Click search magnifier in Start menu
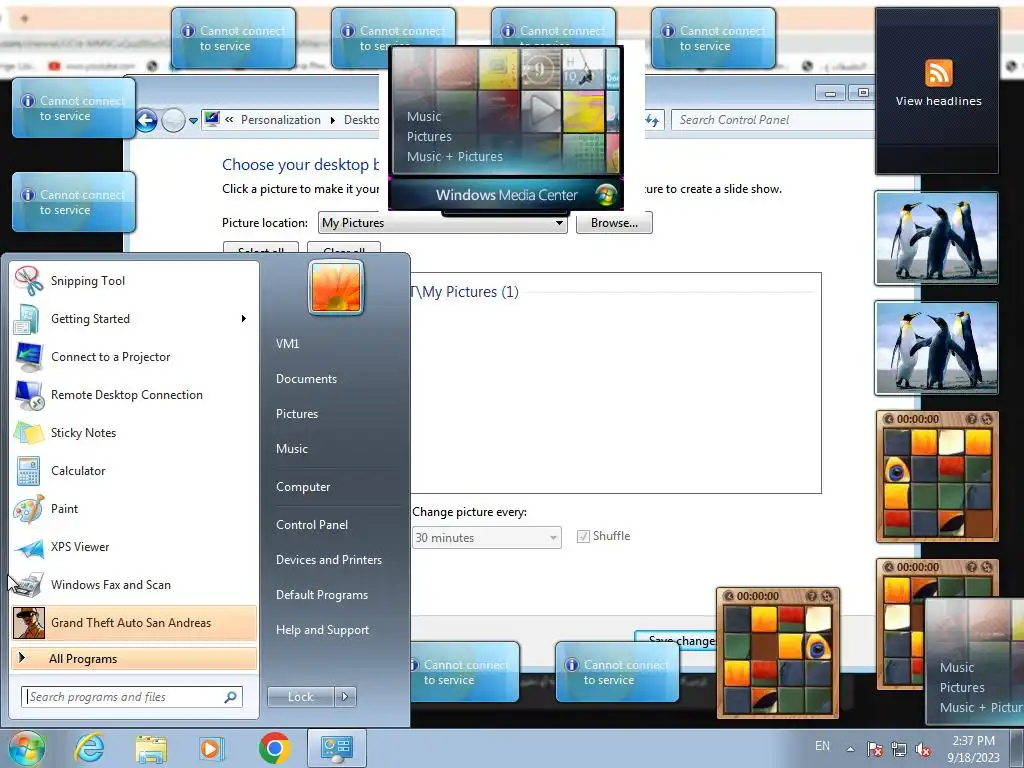 [231, 697]
